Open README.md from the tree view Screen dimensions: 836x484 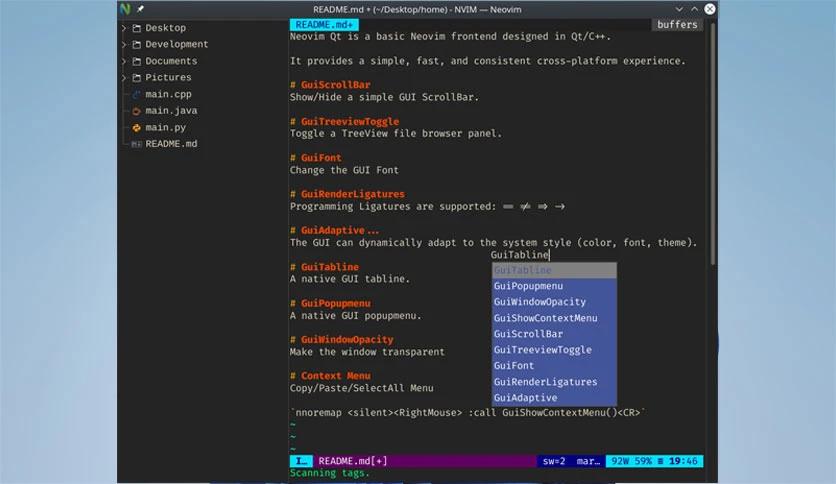click(171, 144)
